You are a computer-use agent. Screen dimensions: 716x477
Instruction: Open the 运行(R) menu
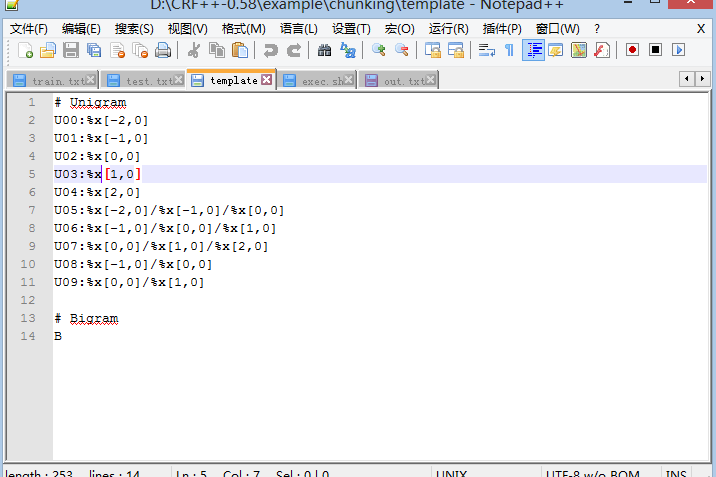tap(448, 29)
